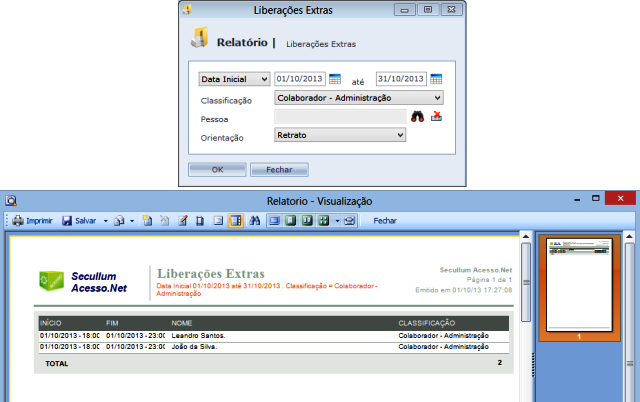Click the start date field 01/10/2013

(300, 79)
